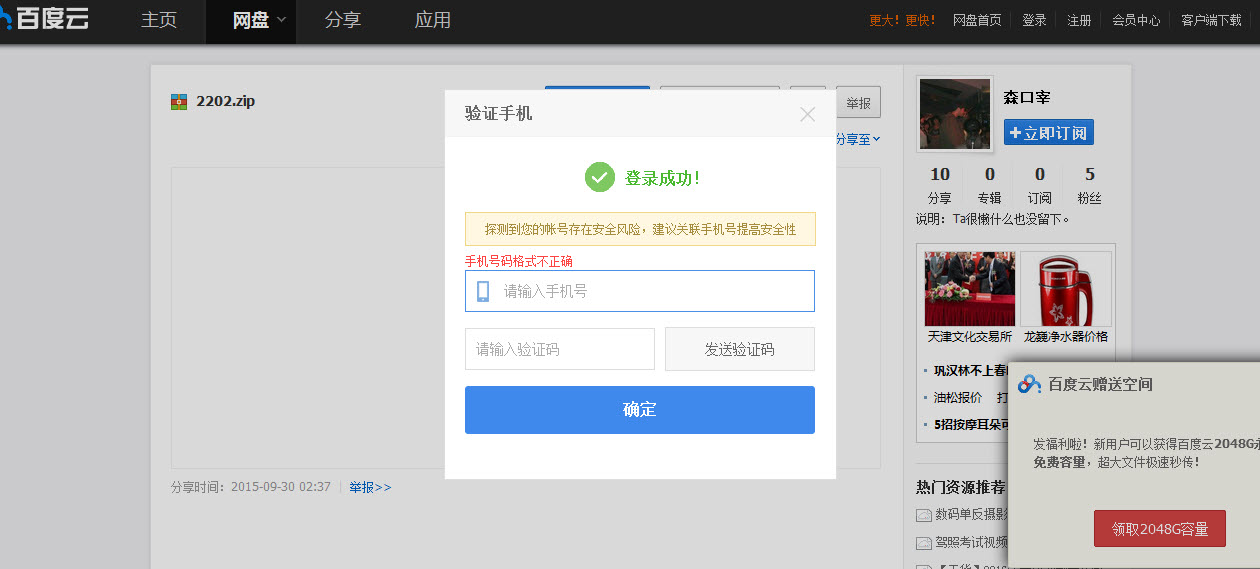
Task: Click the 10 分享 count
Action: click(940, 186)
